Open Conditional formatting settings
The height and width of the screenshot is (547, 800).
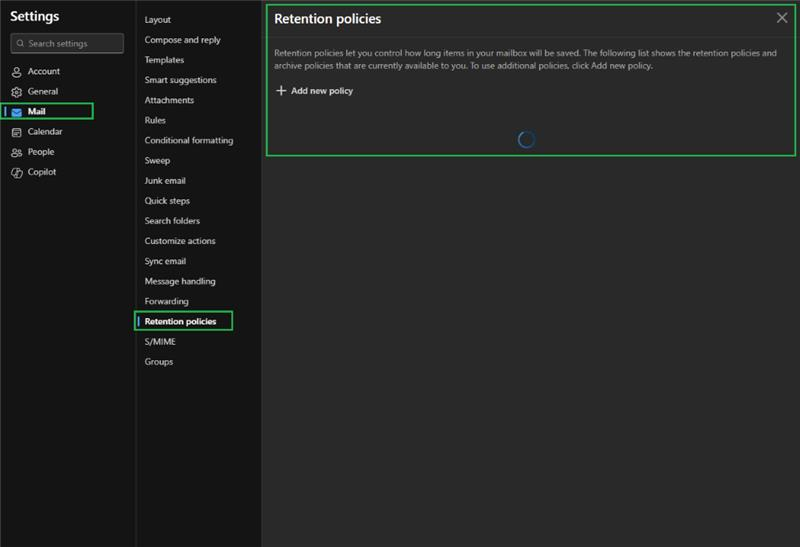click(x=189, y=140)
